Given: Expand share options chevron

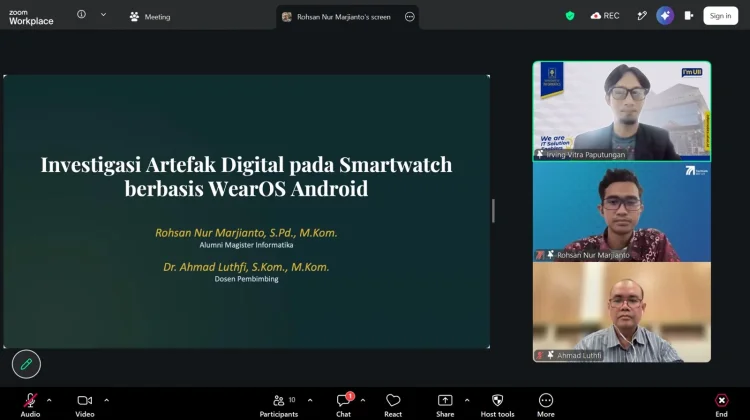Looking at the screenshot, I should [x=467, y=400].
